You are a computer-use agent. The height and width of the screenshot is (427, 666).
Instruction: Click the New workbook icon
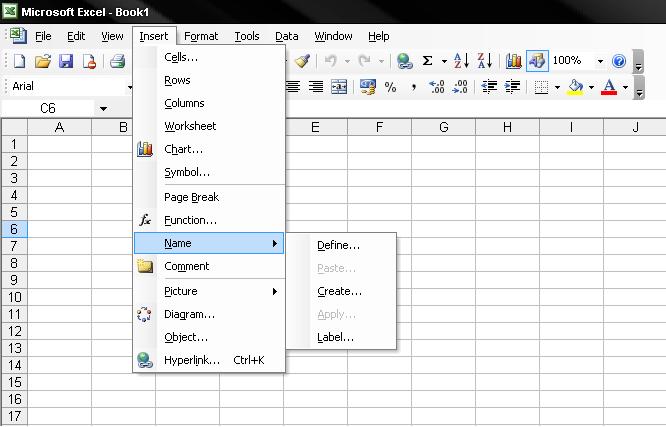(x=20, y=61)
